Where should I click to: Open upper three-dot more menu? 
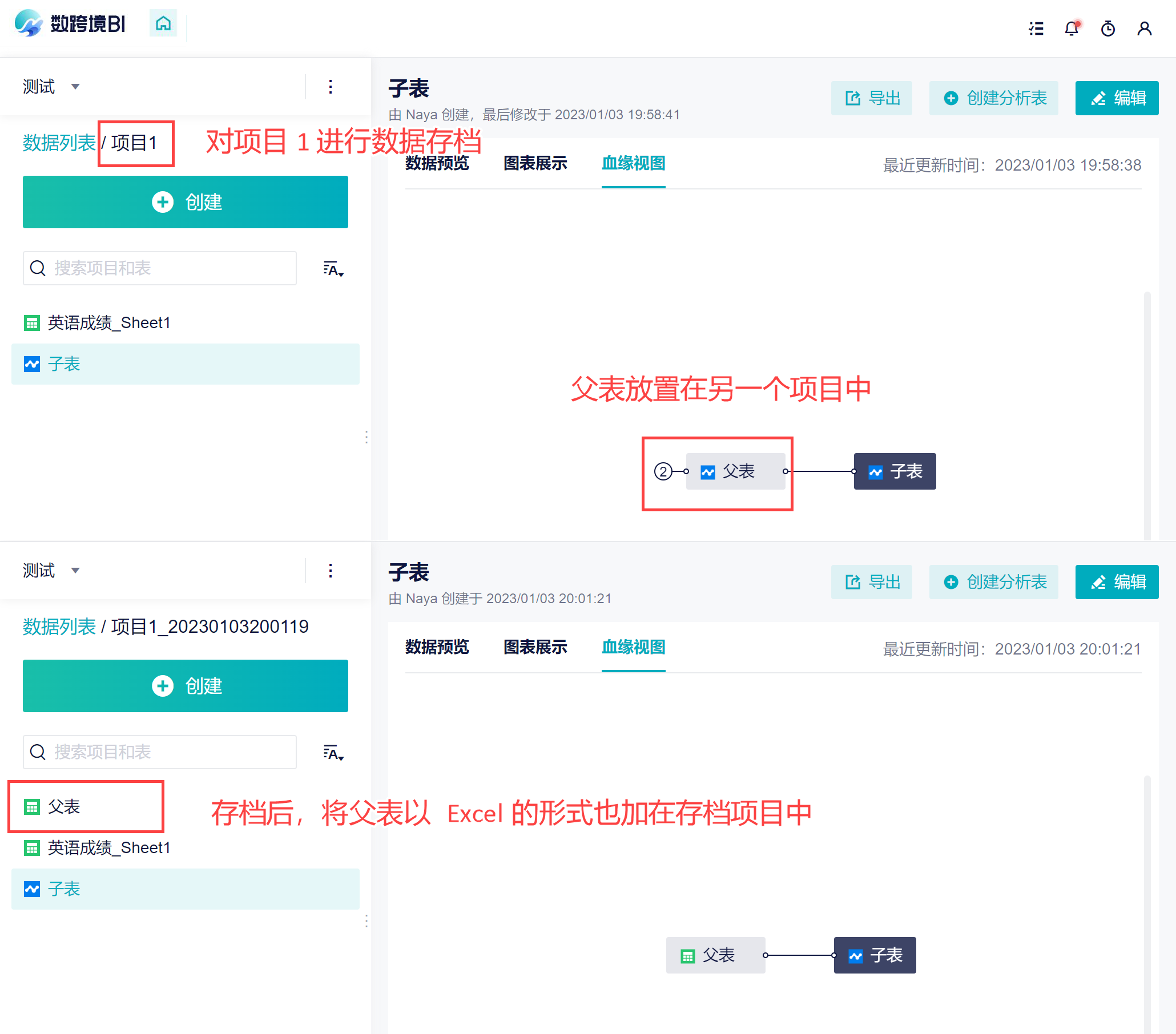click(x=330, y=87)
